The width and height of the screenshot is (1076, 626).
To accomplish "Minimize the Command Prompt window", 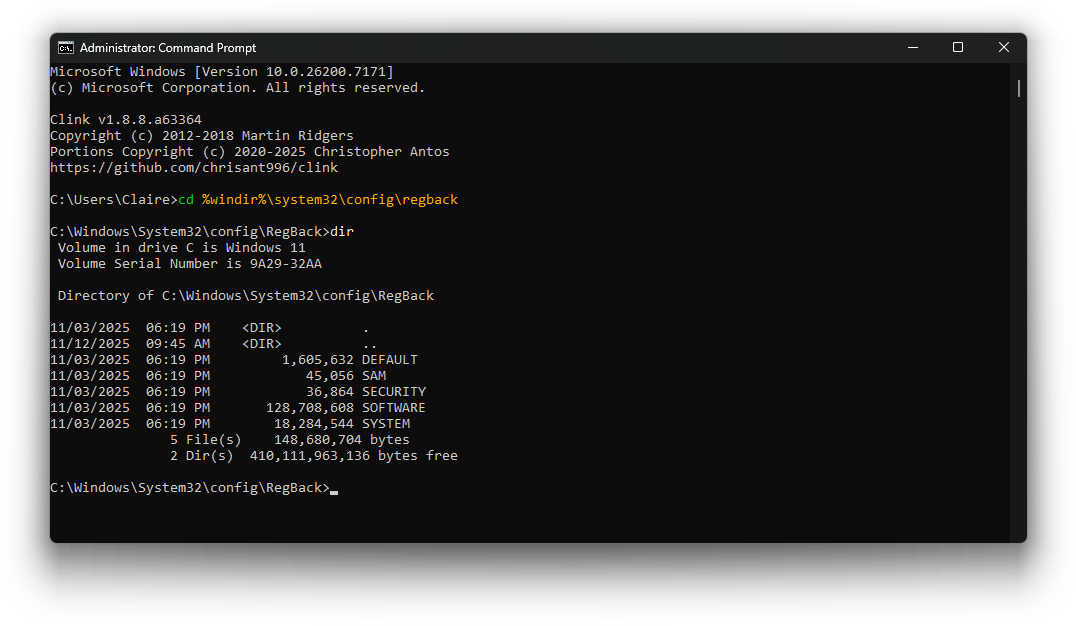I will pyautogui.click(x=913, y=47).
